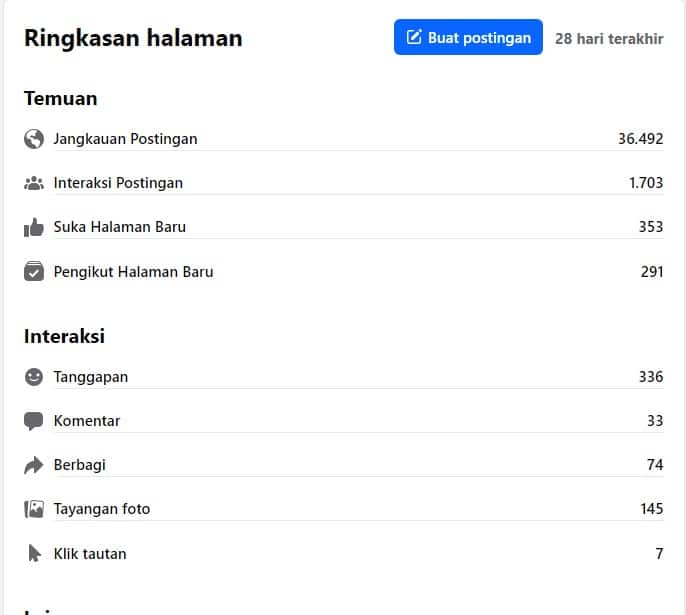Click the reactions value 336
Image resolution: width=686 pixels, height=615 pixels.
pos(651,377)
